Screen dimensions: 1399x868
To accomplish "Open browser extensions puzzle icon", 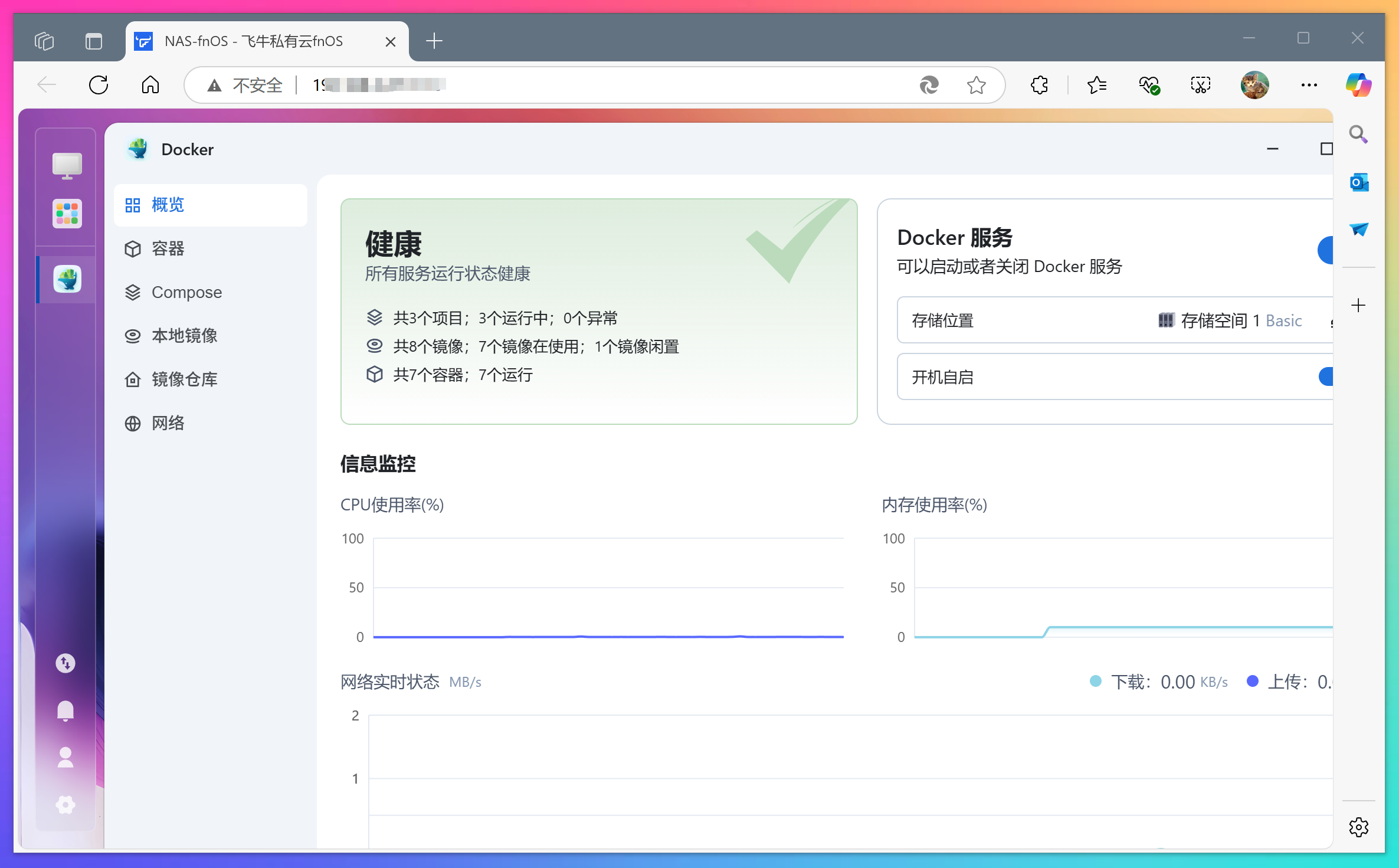I will click(1039, 86).
